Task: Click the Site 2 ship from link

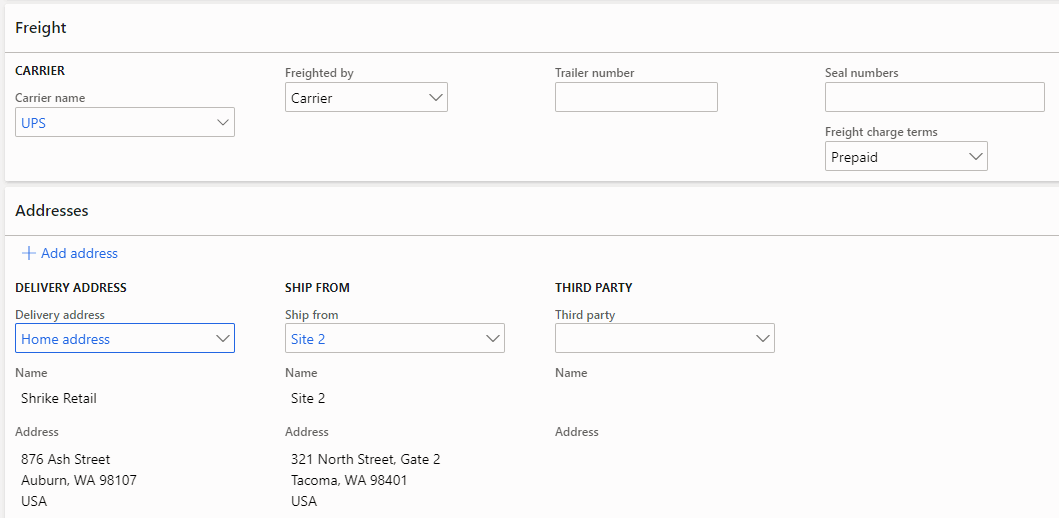Action: tap(308, 339)
